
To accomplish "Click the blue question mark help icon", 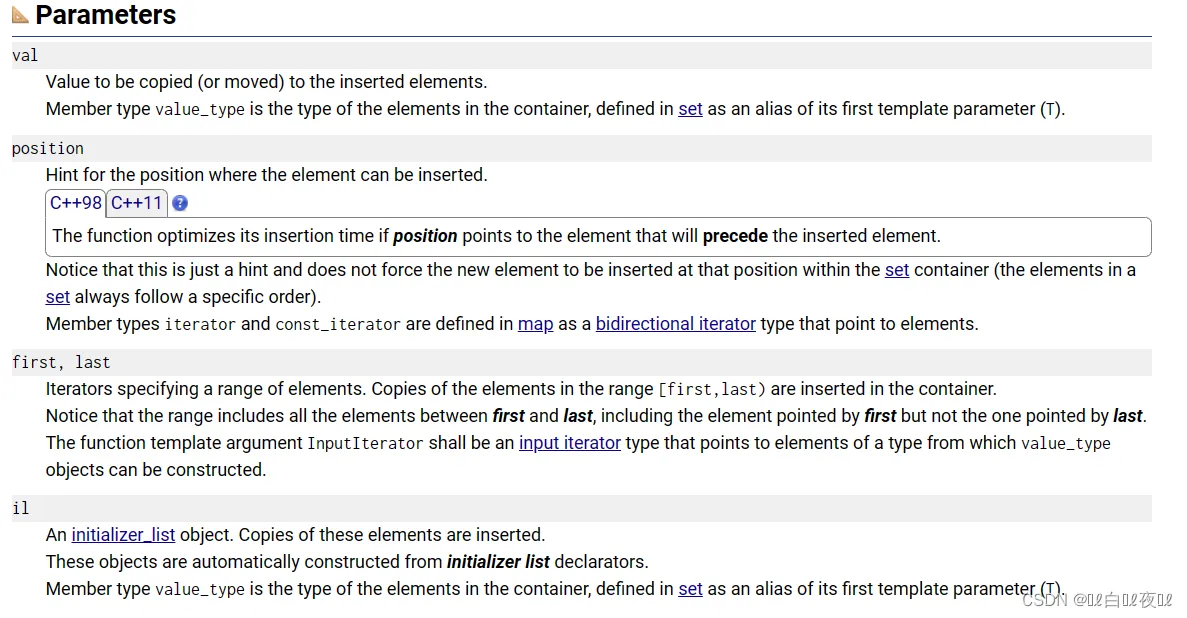I will coord(180,203).
